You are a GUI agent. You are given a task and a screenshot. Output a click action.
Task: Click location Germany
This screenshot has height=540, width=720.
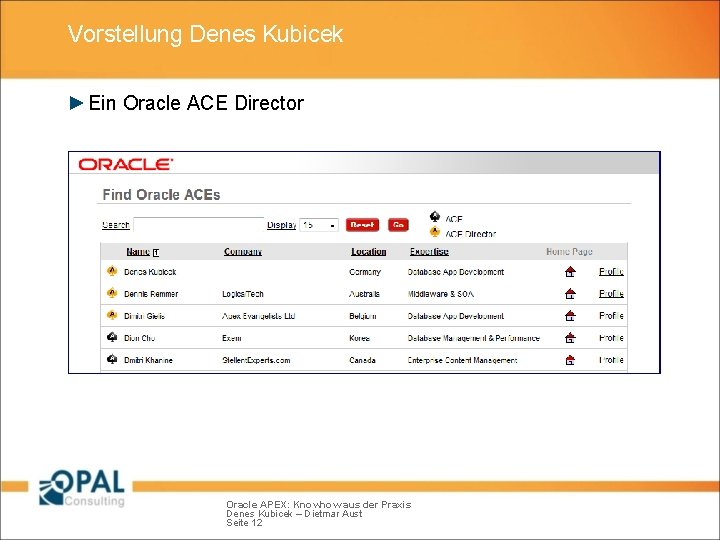pyautogui.click(x=365, y=272)
